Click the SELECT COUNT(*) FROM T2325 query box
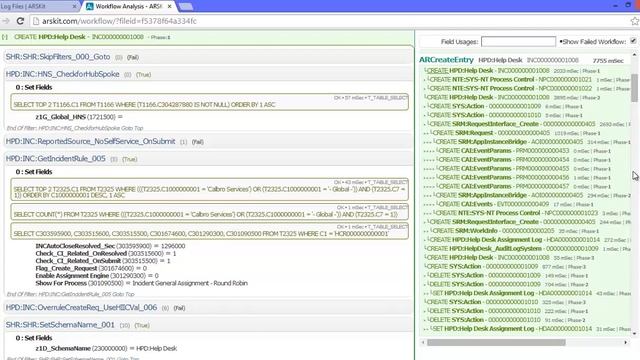The image size is (640, 360). (x=209, y=212)
